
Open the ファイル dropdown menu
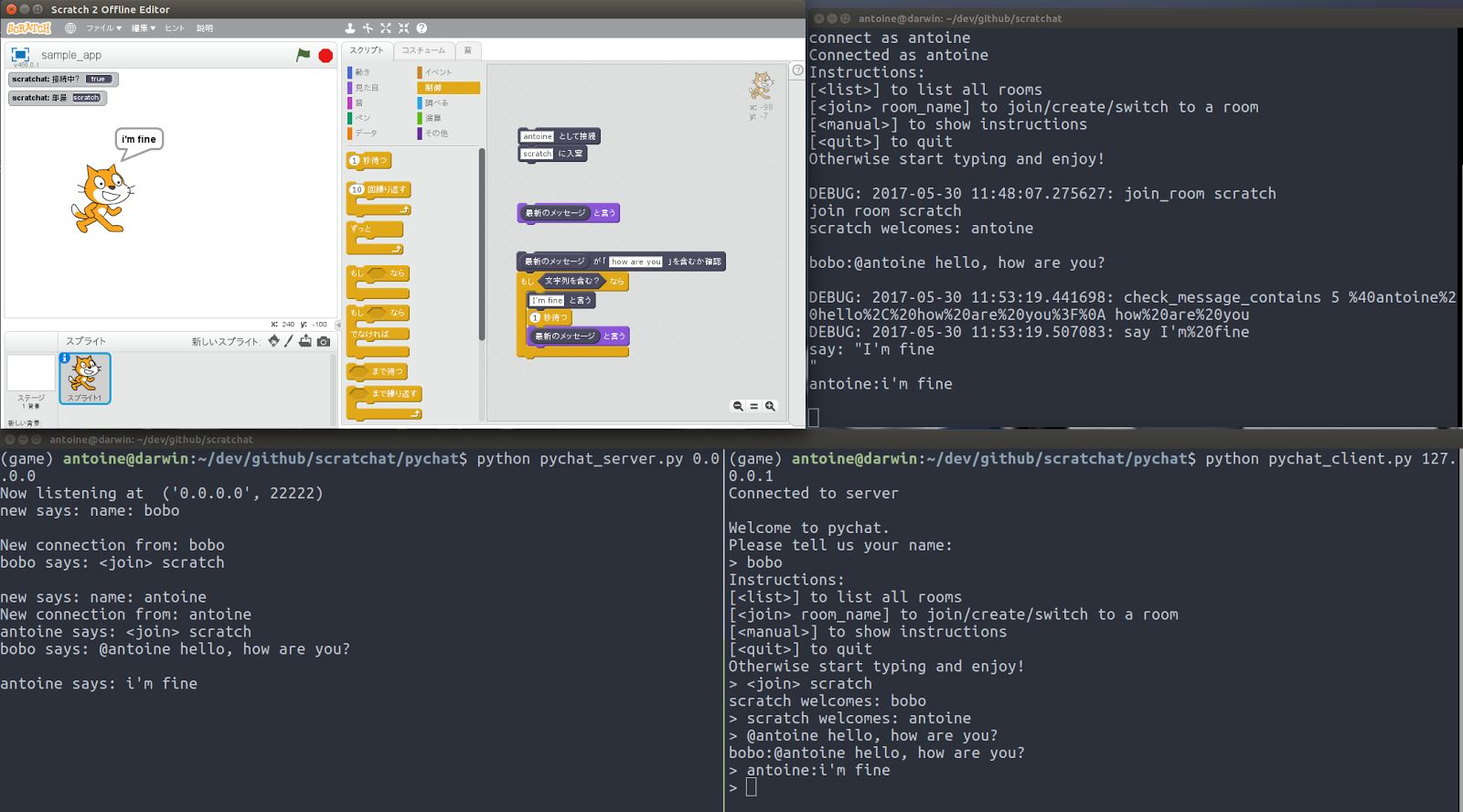[x=102, y=28]
